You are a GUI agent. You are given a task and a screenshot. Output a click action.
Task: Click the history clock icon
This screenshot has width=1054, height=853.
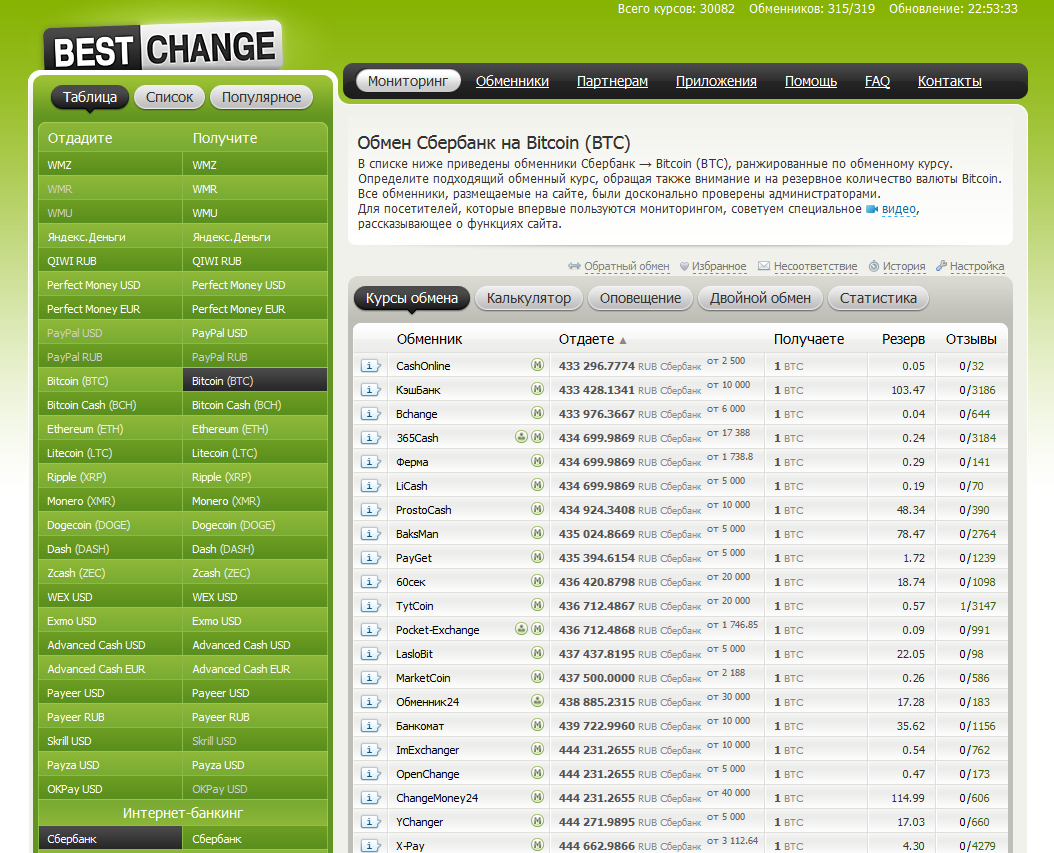coord(874,266)
